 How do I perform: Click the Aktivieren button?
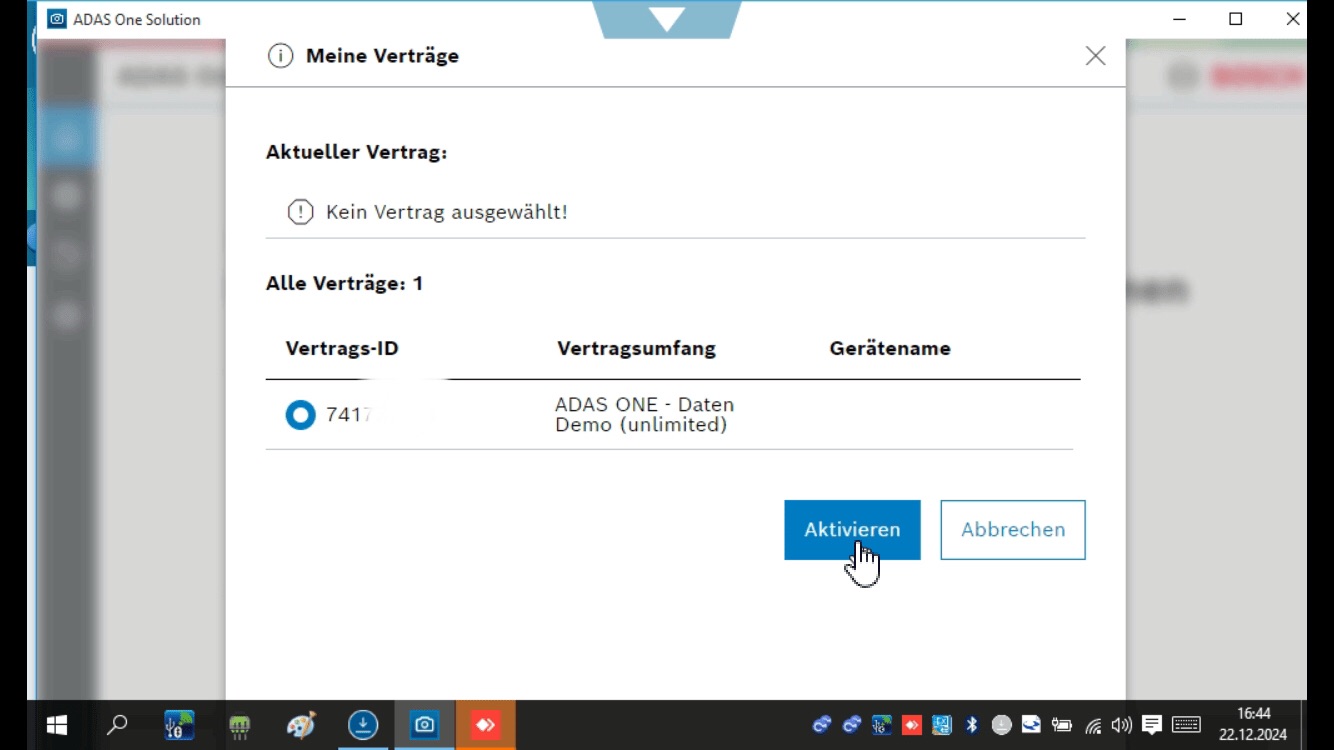(852, 530)
